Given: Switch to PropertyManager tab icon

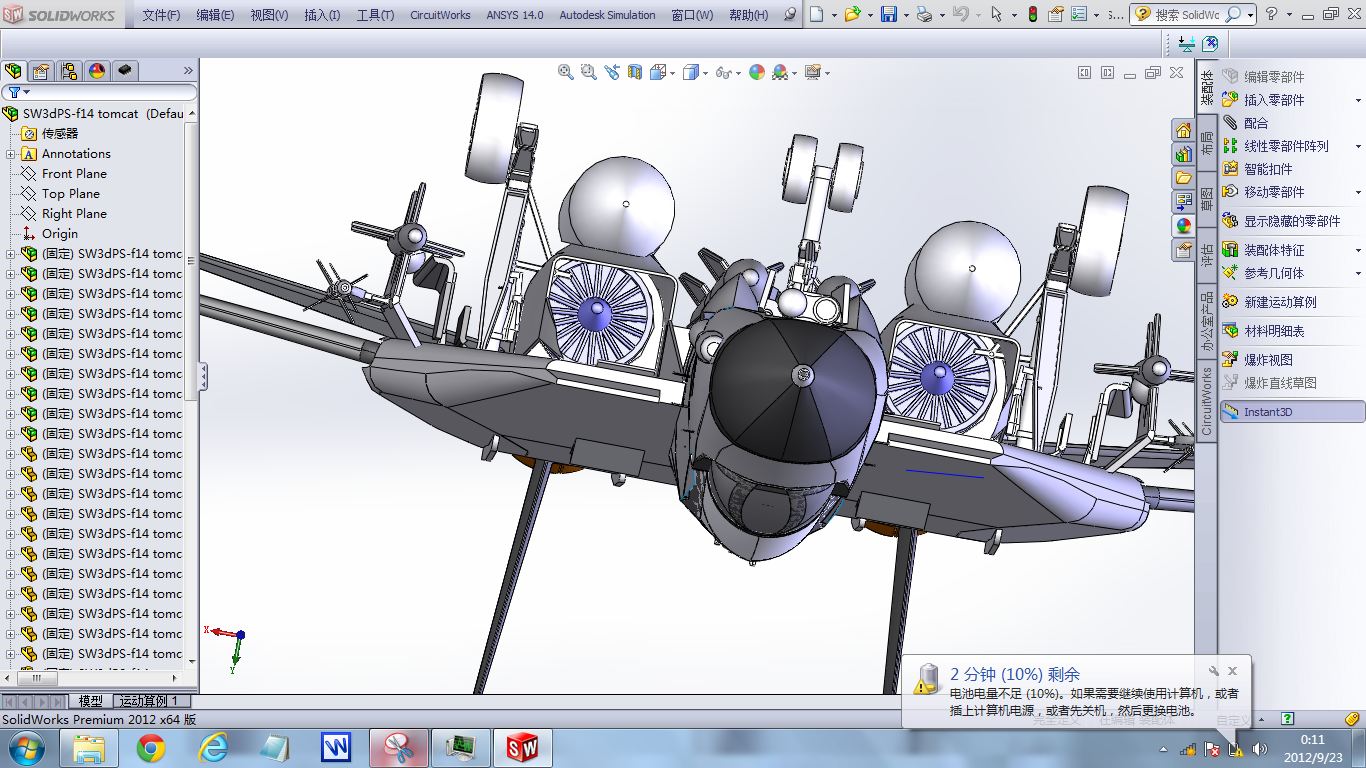Looking at the screenshot, I should tap(41, 71).
